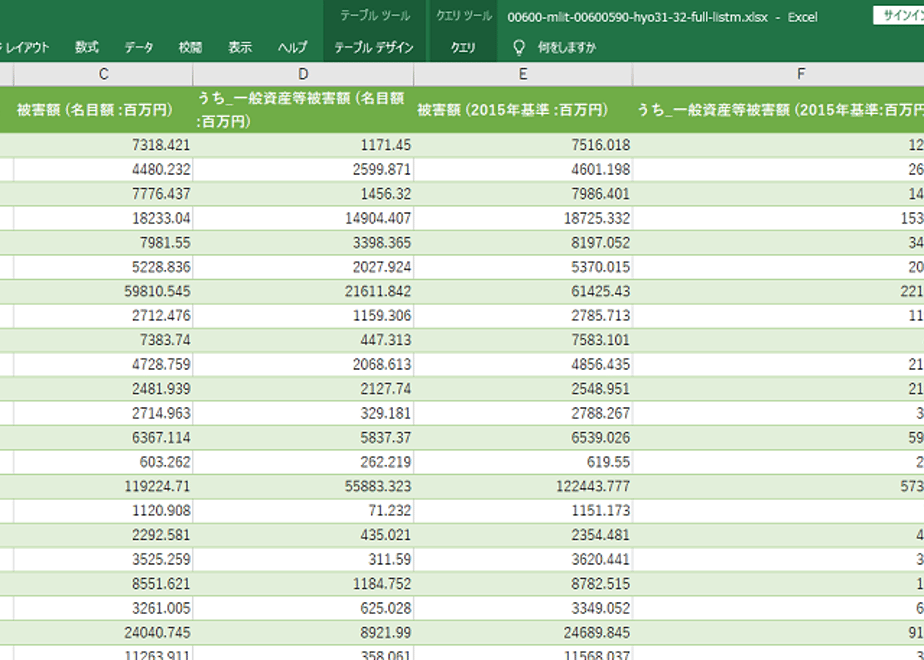924x660 pixels.
Task: Select cell with value 2068.613
Action: 303,365
